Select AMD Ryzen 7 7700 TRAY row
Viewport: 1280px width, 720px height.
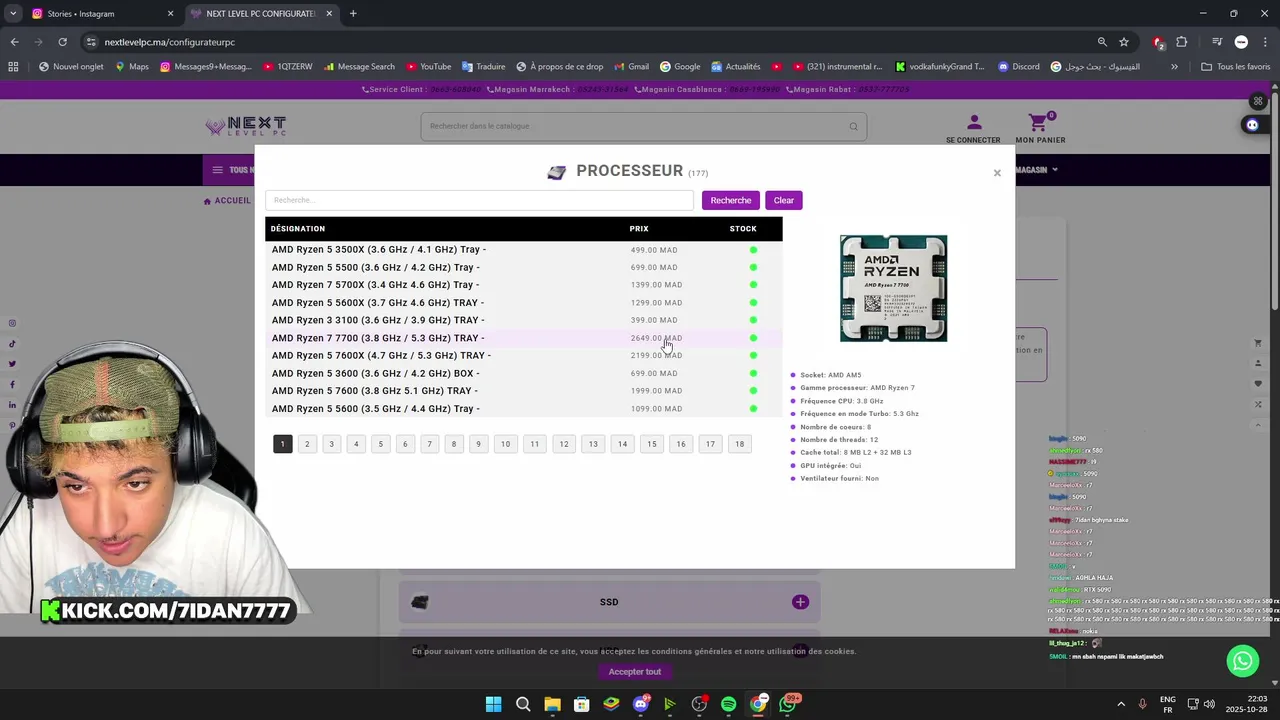523,338
